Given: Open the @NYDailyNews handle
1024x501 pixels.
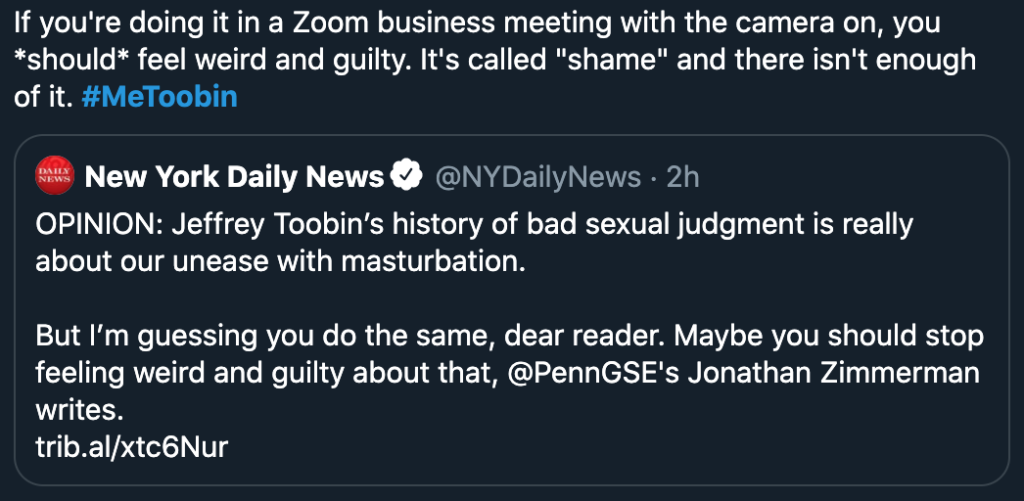Looking at the screenshot, I should click(x=537, y=177).
